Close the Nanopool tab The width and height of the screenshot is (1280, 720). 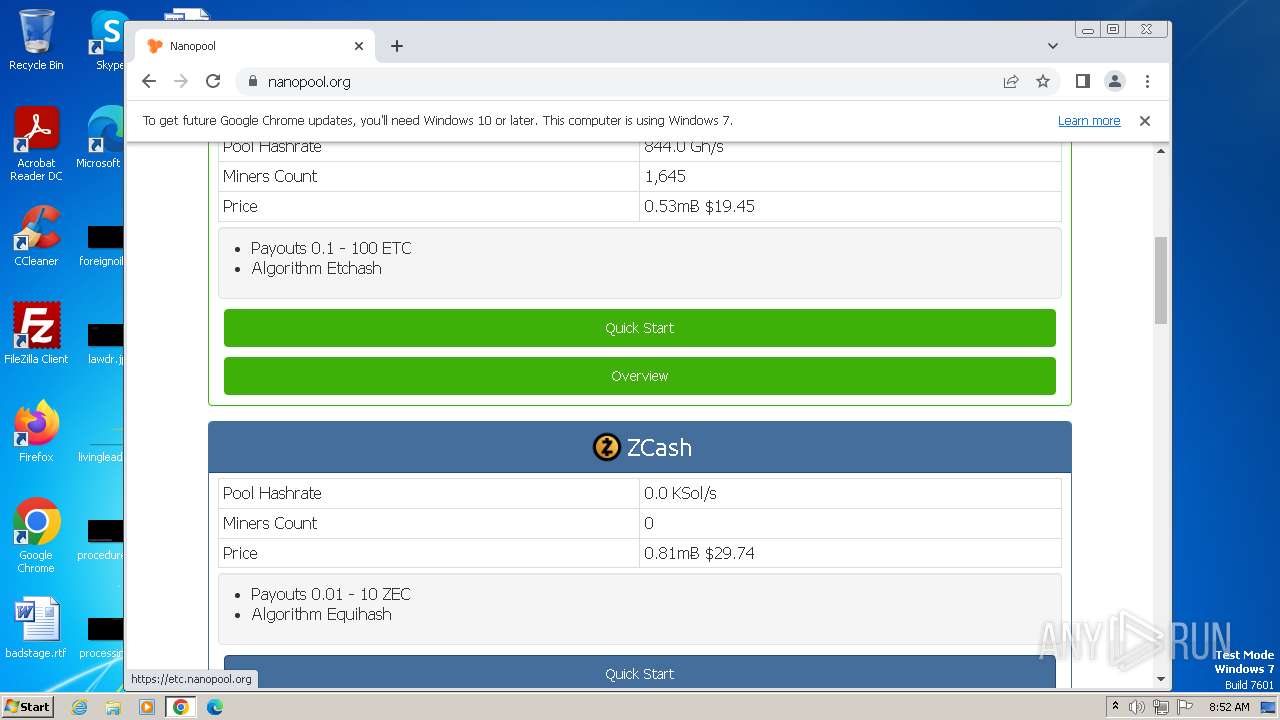tap(359, 46)
